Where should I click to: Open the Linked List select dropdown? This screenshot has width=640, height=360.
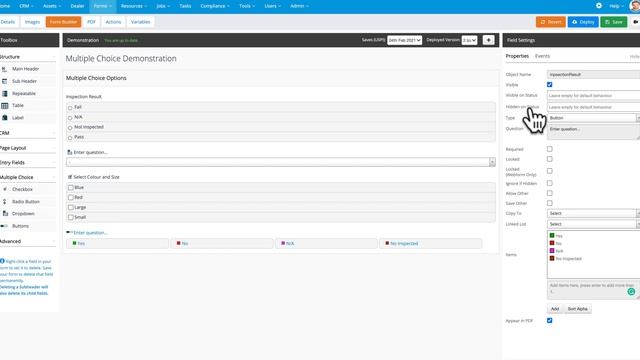(x=593, y=224)
